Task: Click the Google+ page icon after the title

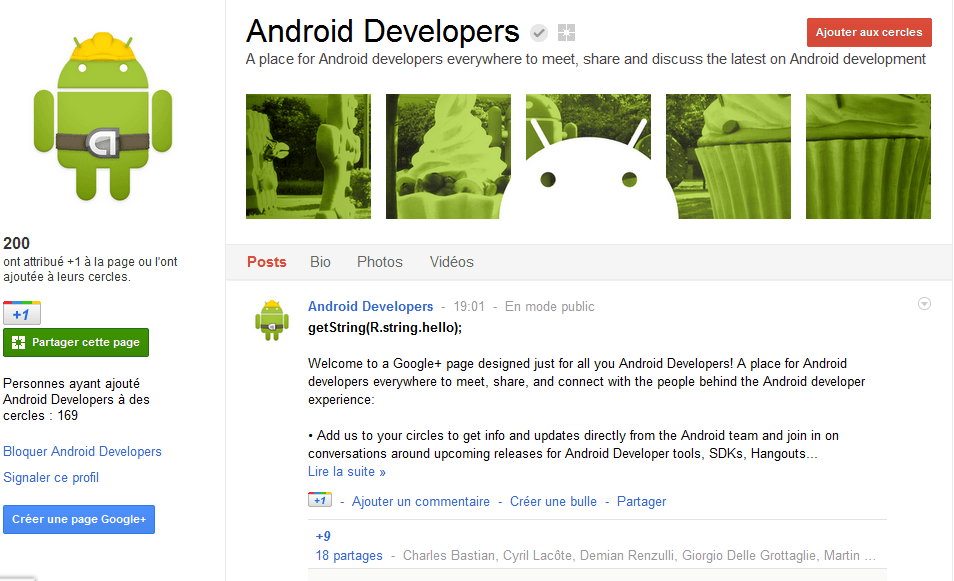Action: click(566, 32)
